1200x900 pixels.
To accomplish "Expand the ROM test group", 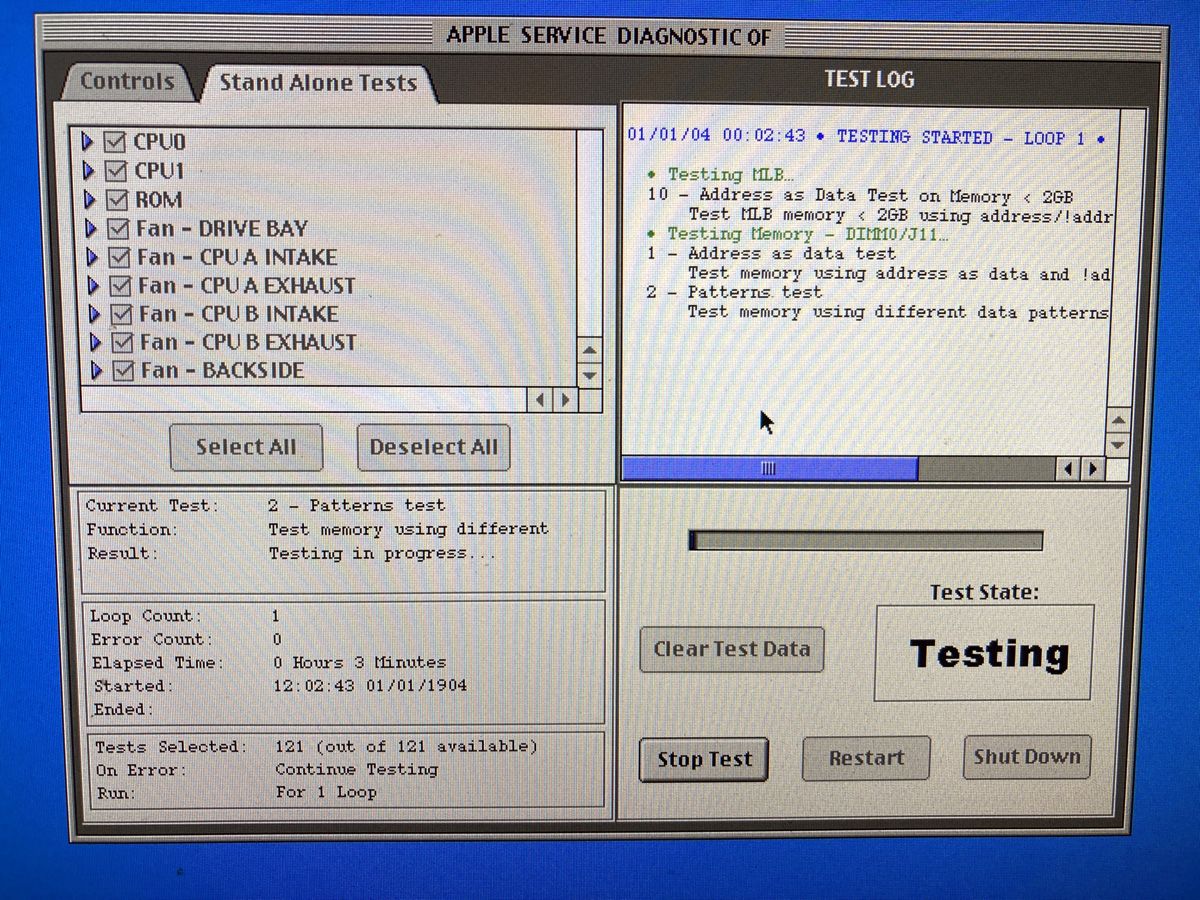I will 91,199.
